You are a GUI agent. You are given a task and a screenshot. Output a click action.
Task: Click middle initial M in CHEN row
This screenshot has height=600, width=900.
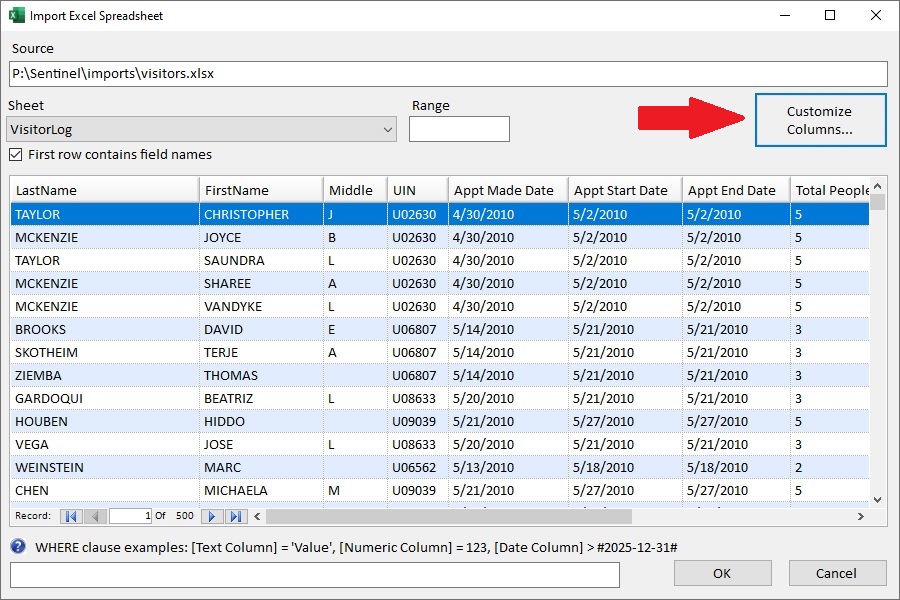click(355, 490)
